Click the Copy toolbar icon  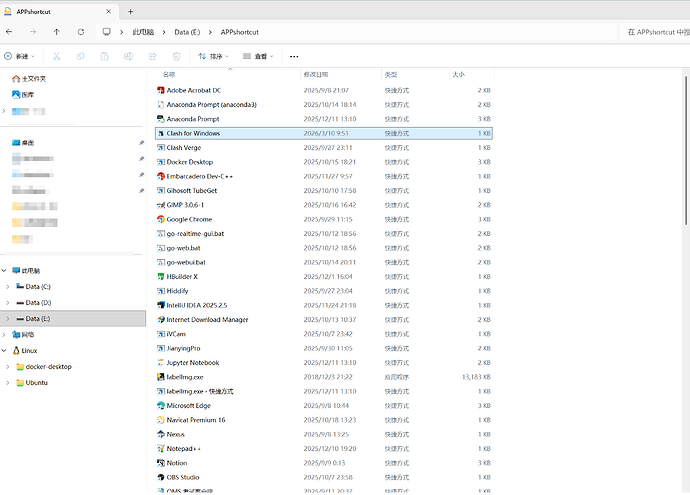pos(81,56)
